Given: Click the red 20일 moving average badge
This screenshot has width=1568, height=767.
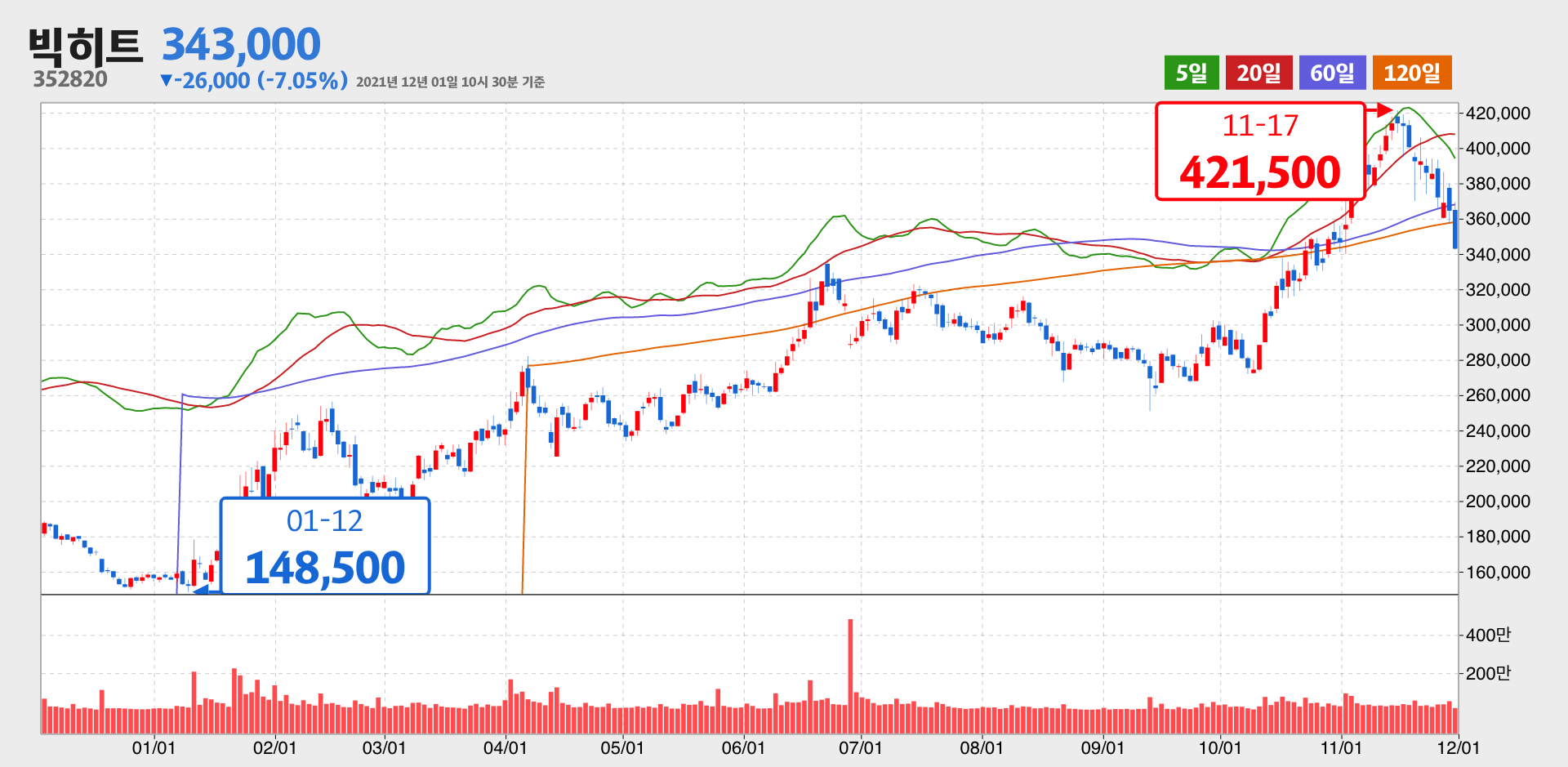Looking at the screenshot, I should coord(1258,73).
